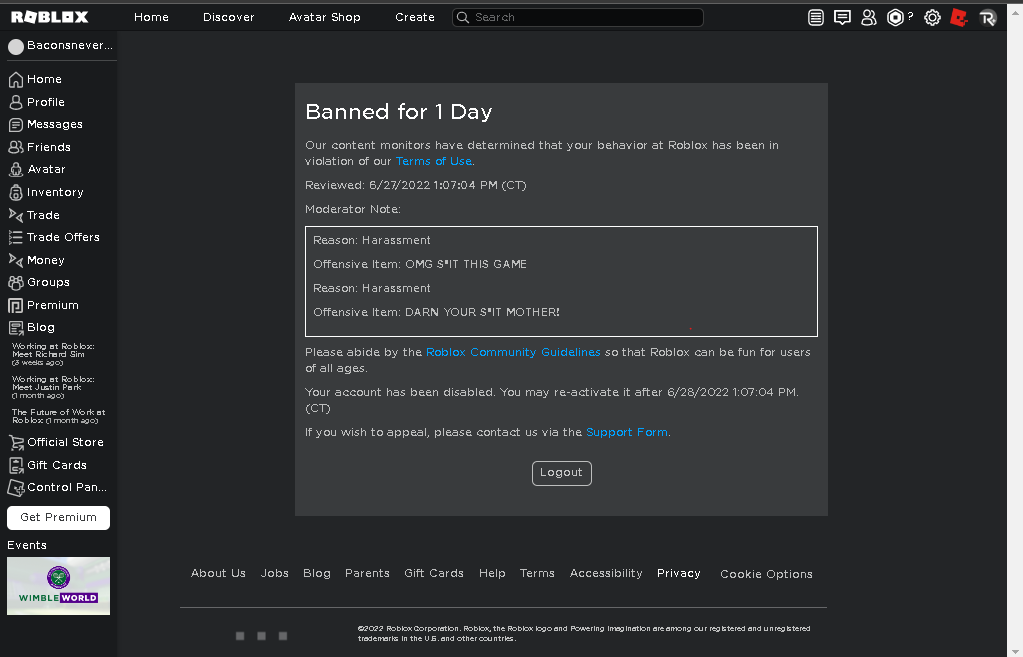Open the Cookie Options footer link
Screen dimensions: 1023x657
[766, 574]
